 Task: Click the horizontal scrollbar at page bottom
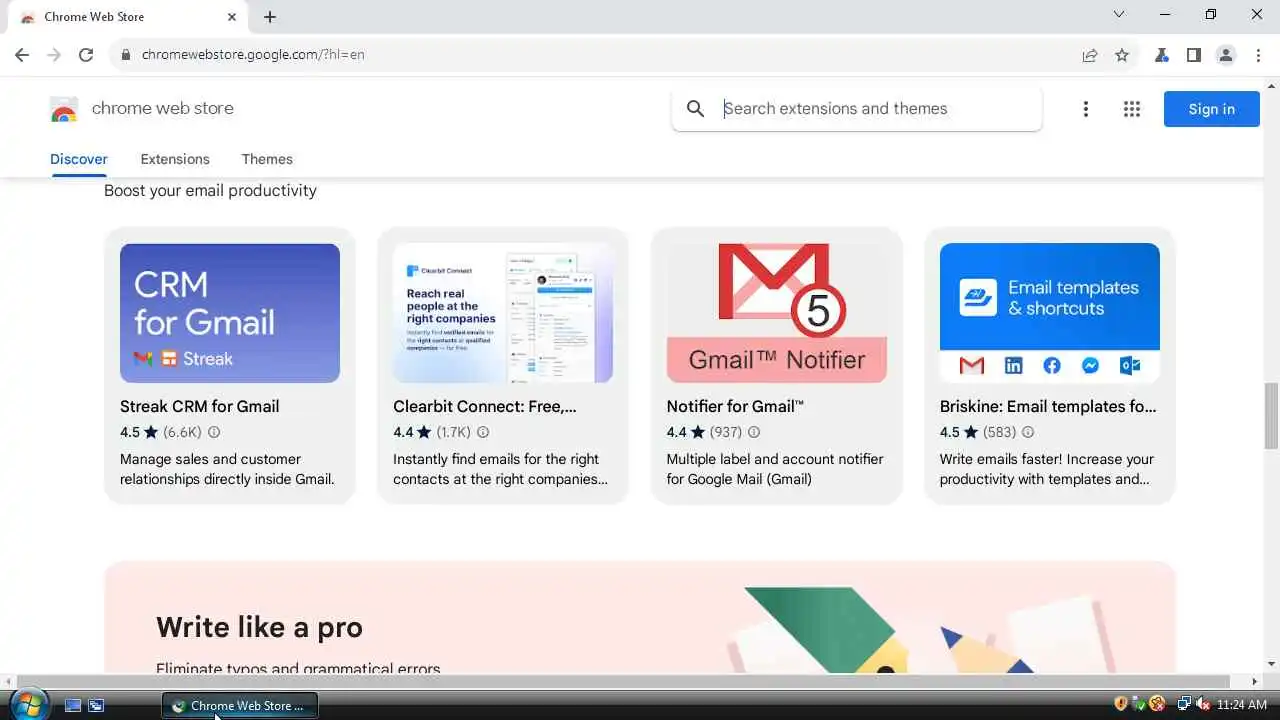(622, 681)
